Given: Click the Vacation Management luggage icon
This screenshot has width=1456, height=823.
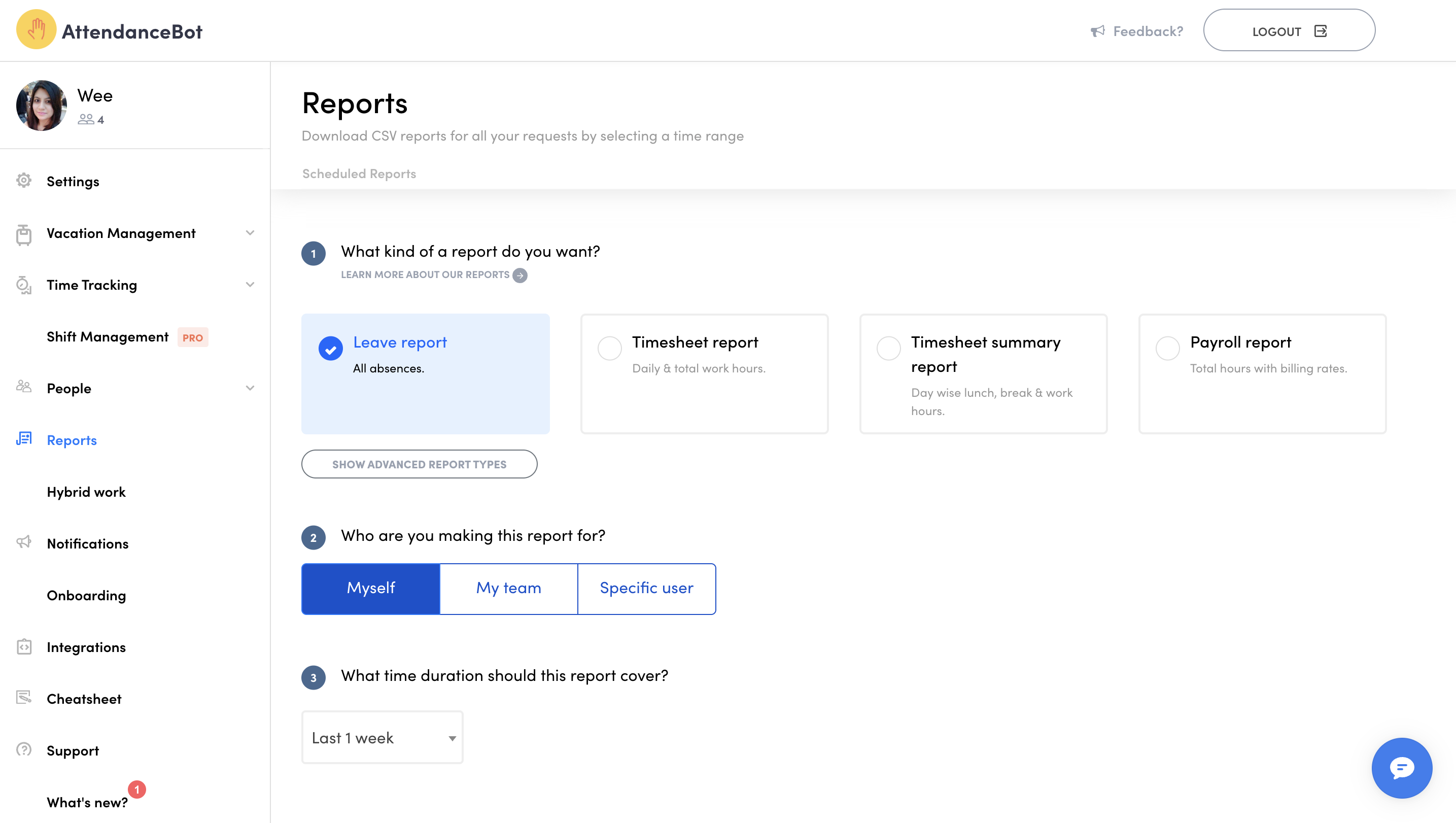Looking at the screenshot, I should (24, 234).
